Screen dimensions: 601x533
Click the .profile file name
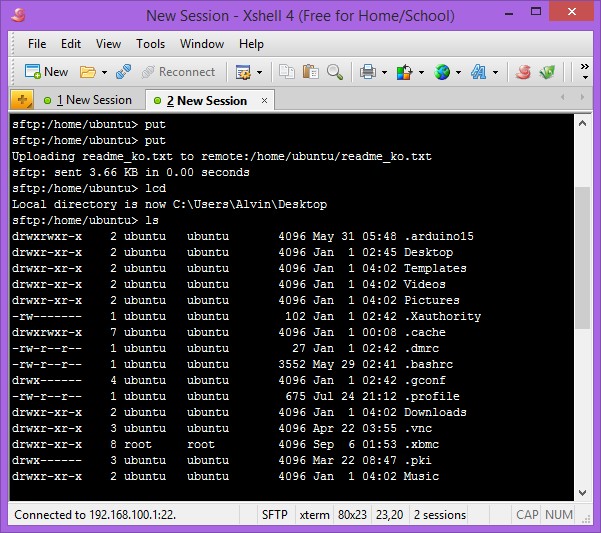432,396
